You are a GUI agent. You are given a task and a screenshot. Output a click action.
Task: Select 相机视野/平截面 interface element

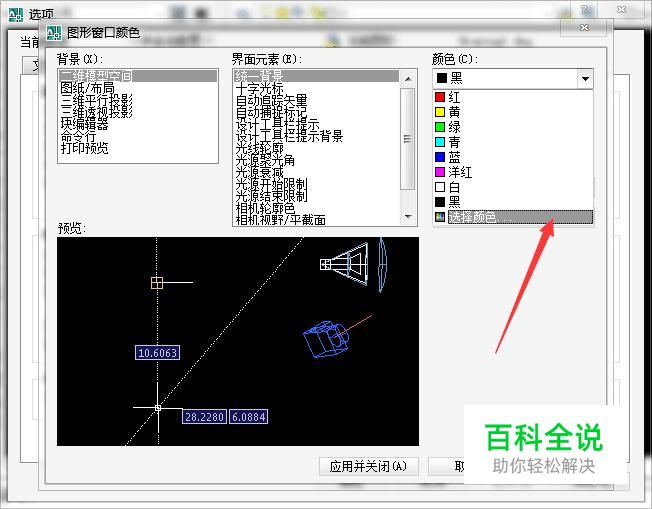point(281,220)
